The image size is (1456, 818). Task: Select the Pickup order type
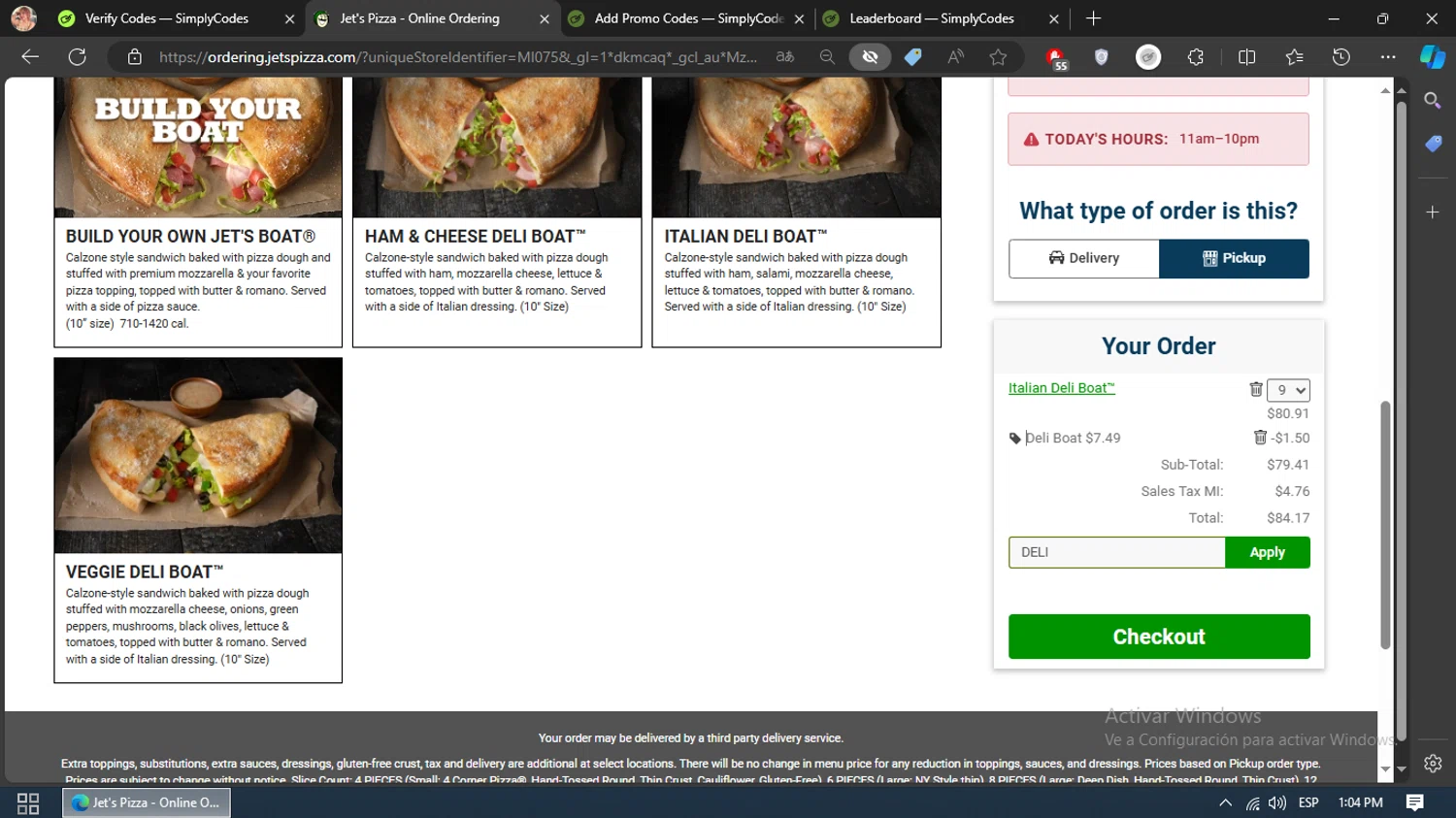pos(1234,258)
